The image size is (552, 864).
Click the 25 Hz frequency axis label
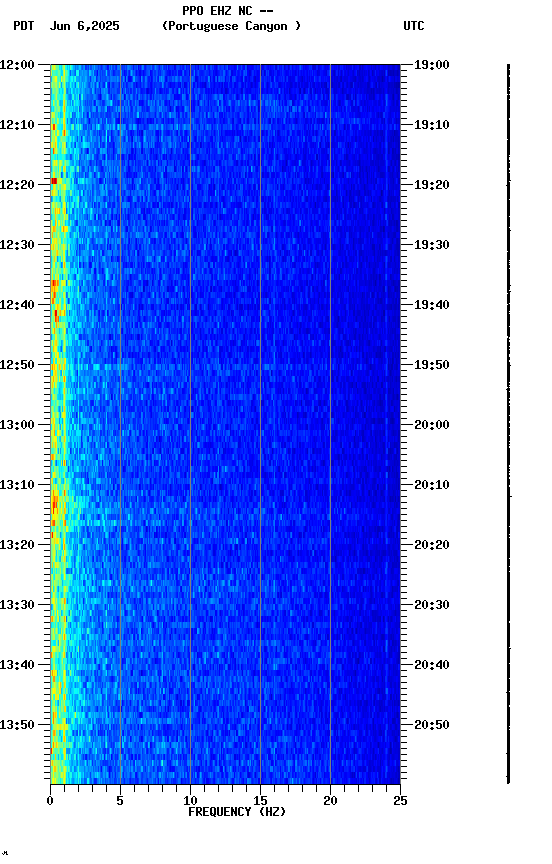[x=400, y=801]
